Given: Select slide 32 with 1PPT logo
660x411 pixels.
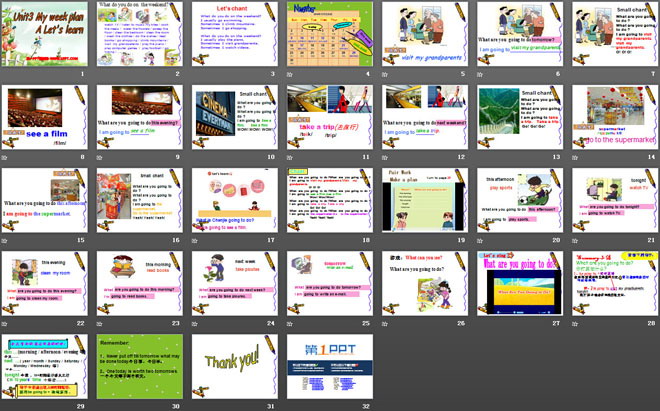Looking at the screenshot, I should click(x=330, y=366).
